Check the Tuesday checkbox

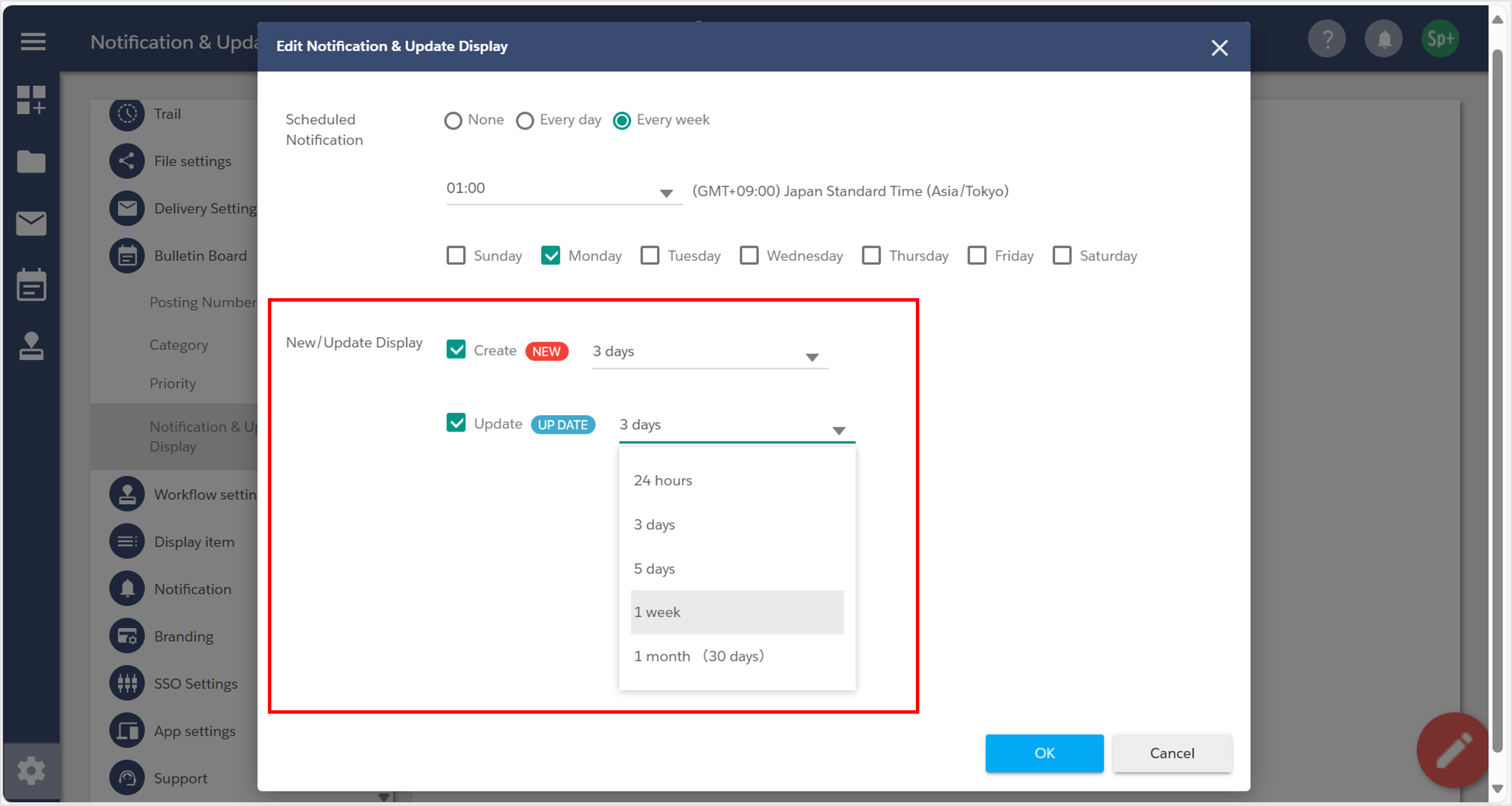point(650,256)
